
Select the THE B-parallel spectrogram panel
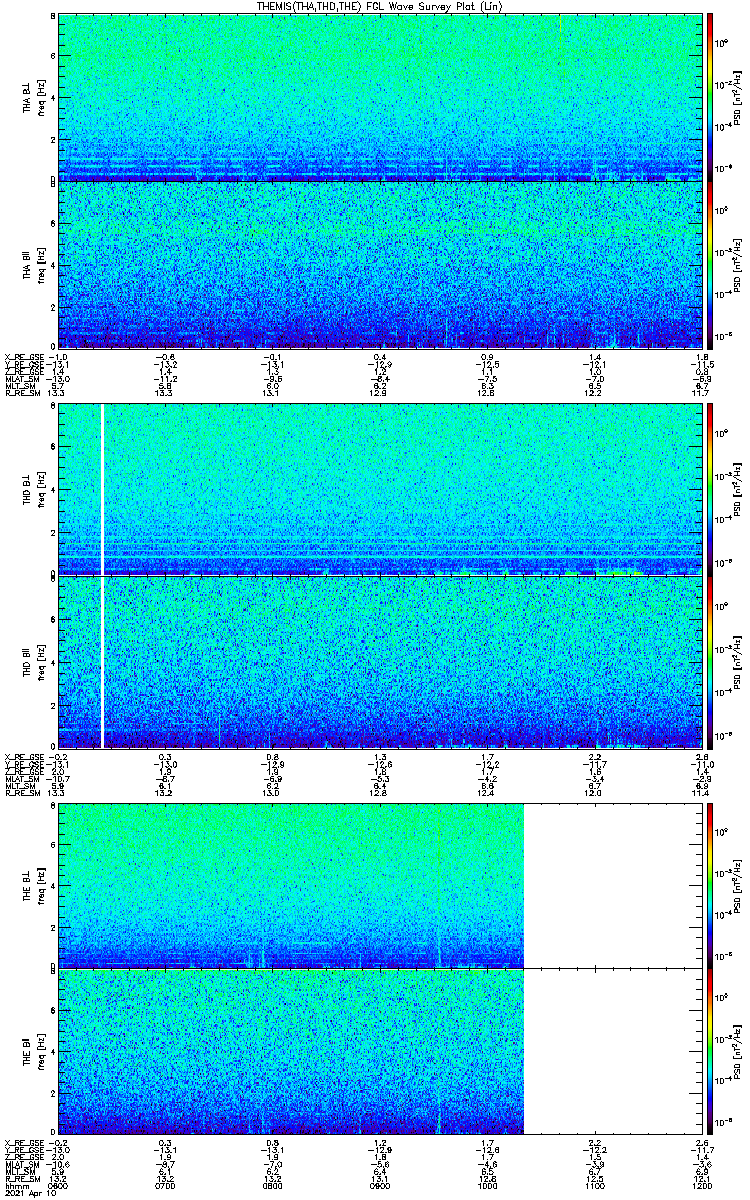coord(381,1051)
